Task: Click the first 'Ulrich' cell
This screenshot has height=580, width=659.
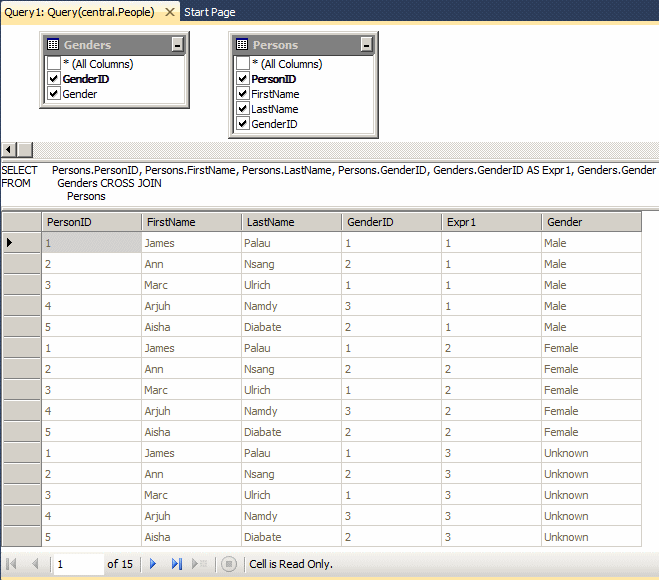Action: (x=292, y=285)
